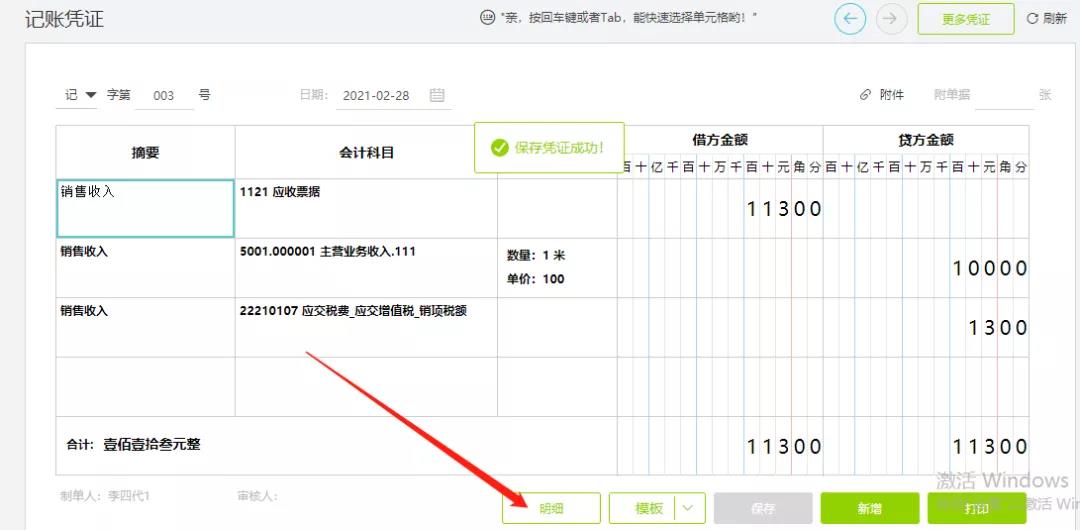Go to next voucher with right arrow
1080x530 pixels.
pyautogui.click(x=891, y=19)
